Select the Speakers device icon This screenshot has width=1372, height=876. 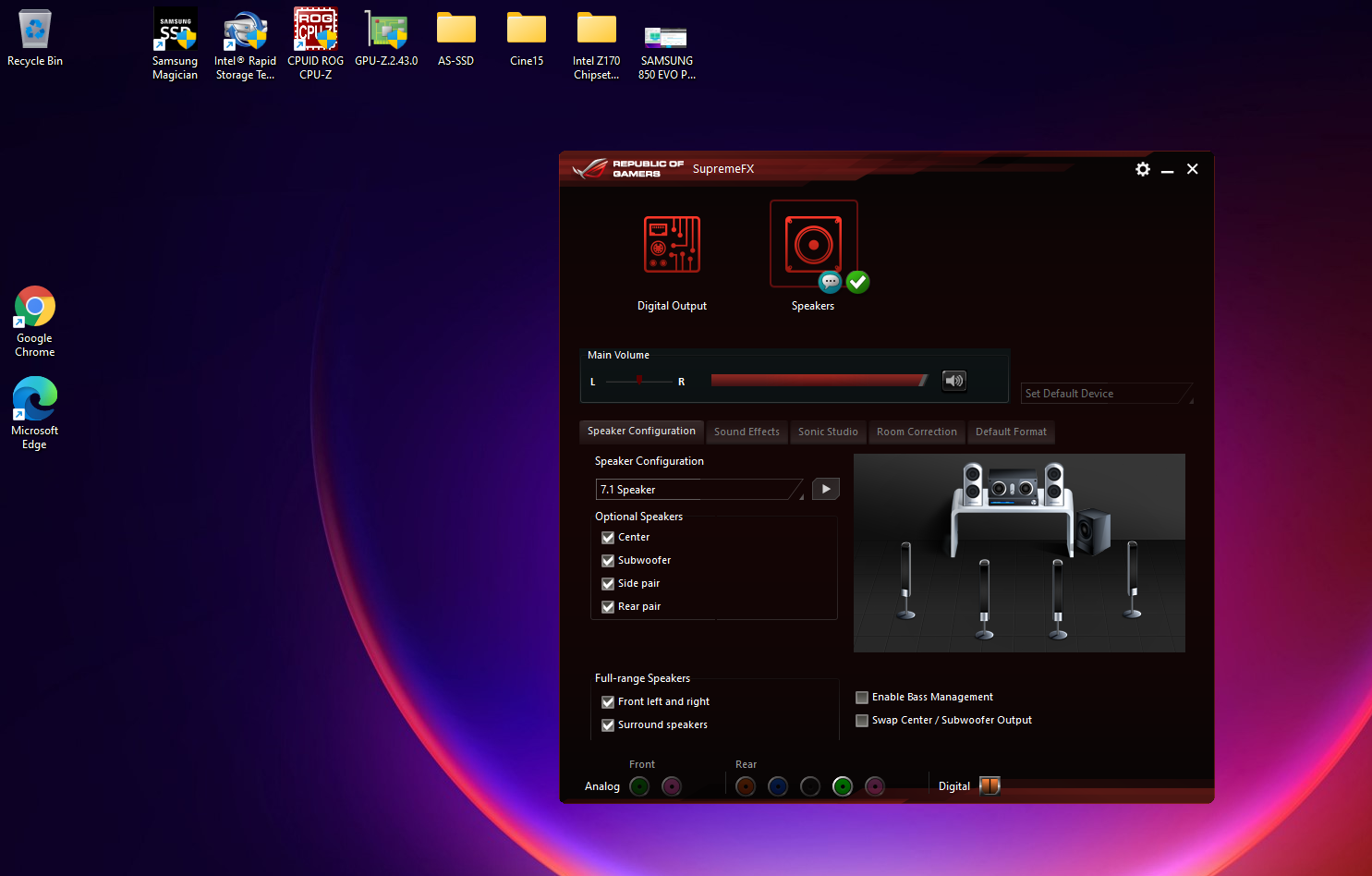coord(813,245)
